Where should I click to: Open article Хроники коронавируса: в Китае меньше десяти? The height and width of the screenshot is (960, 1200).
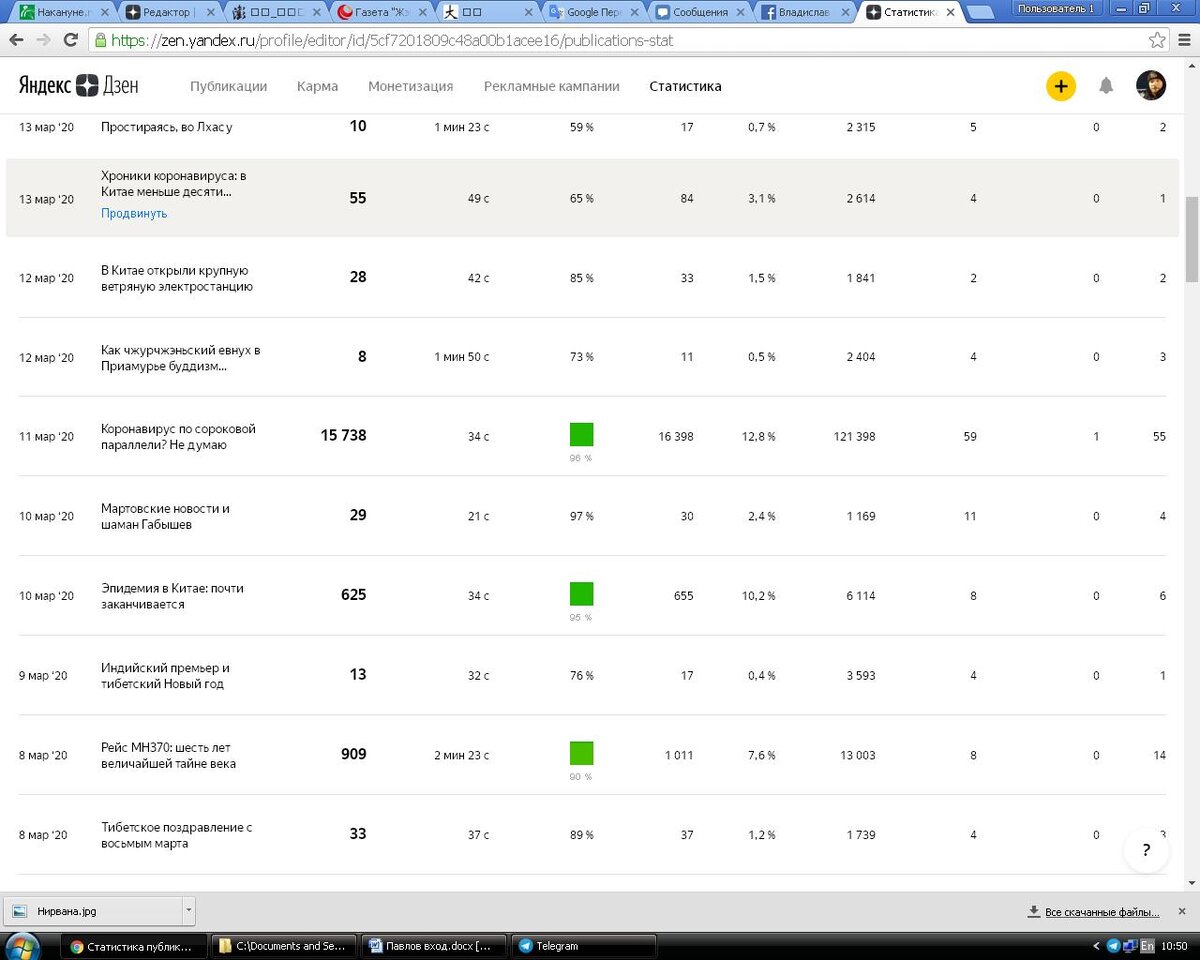coord(174,183)
